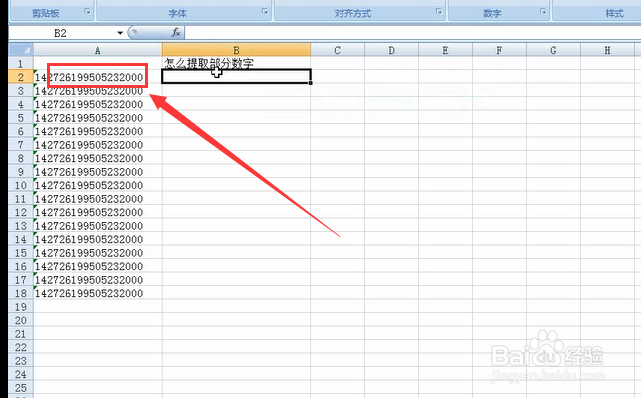Click the 剪贴板 group label
Viewport: 641px width, 398px height.
coord(46,13)
